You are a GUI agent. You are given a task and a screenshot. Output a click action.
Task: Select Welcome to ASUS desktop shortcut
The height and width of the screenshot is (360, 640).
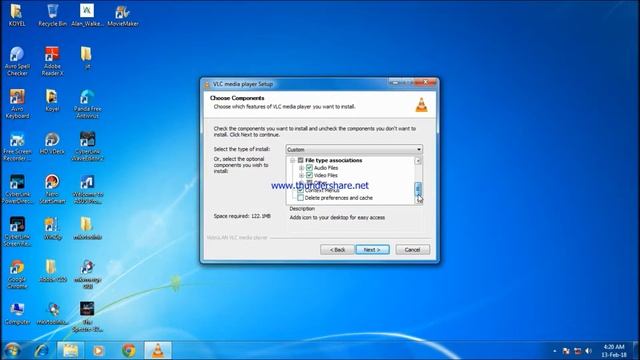pyautogui.click(x=87, y=189)
